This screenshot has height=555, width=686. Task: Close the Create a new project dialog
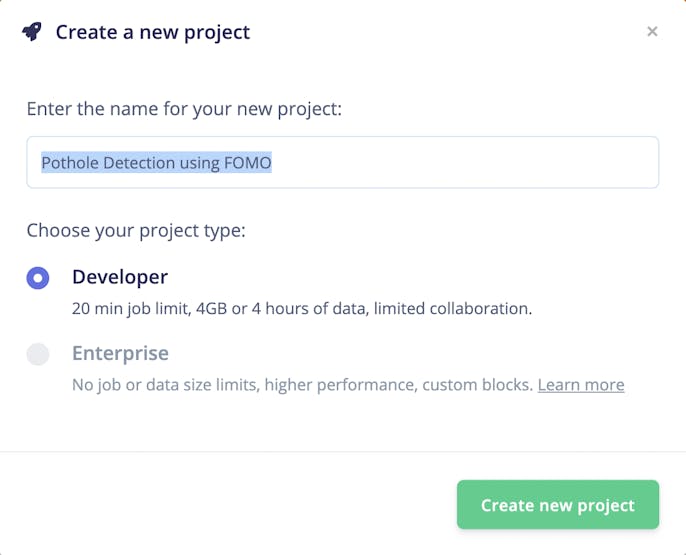652,32
